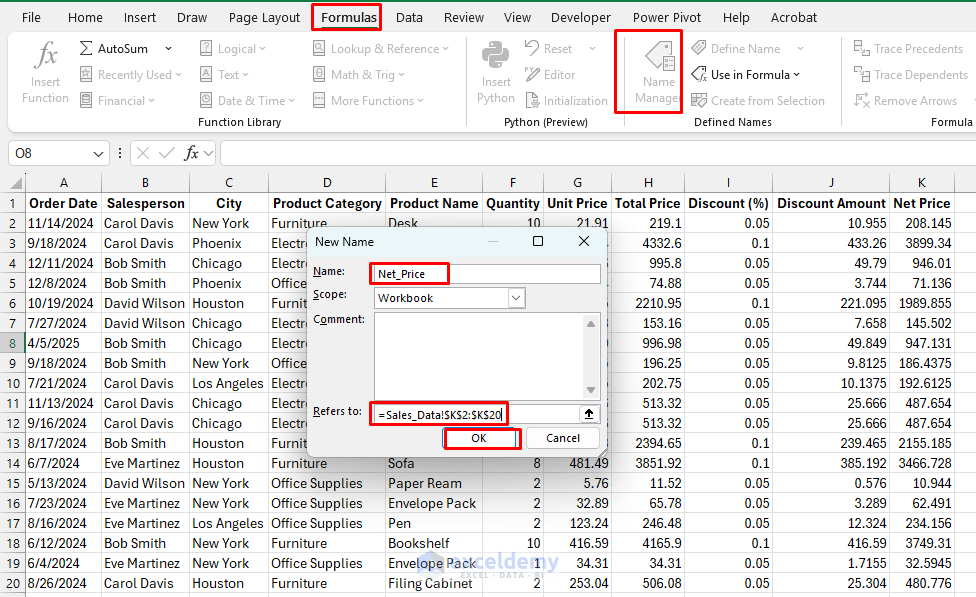Expand the Reset dropdown arrow
Viewport: 976px width, 597px height.
coord(592,49)
